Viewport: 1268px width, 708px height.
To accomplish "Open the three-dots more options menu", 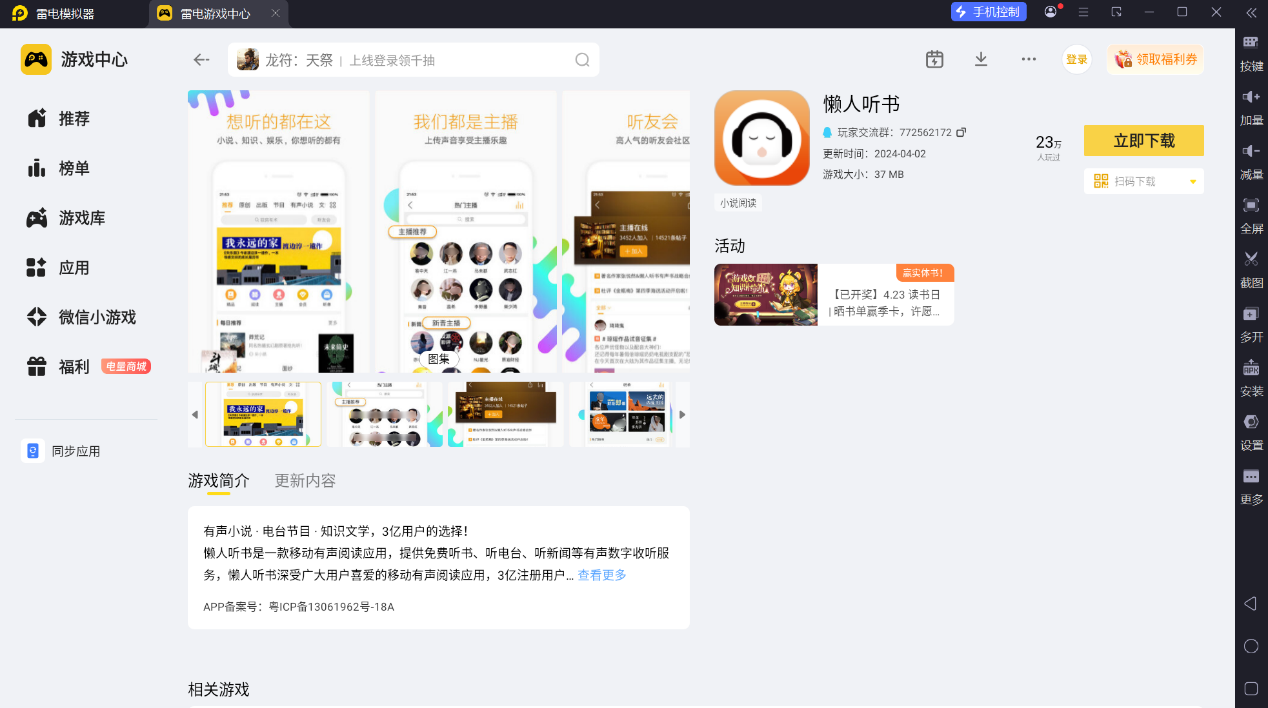I will pyautogui.click(x=1029, y=59).
